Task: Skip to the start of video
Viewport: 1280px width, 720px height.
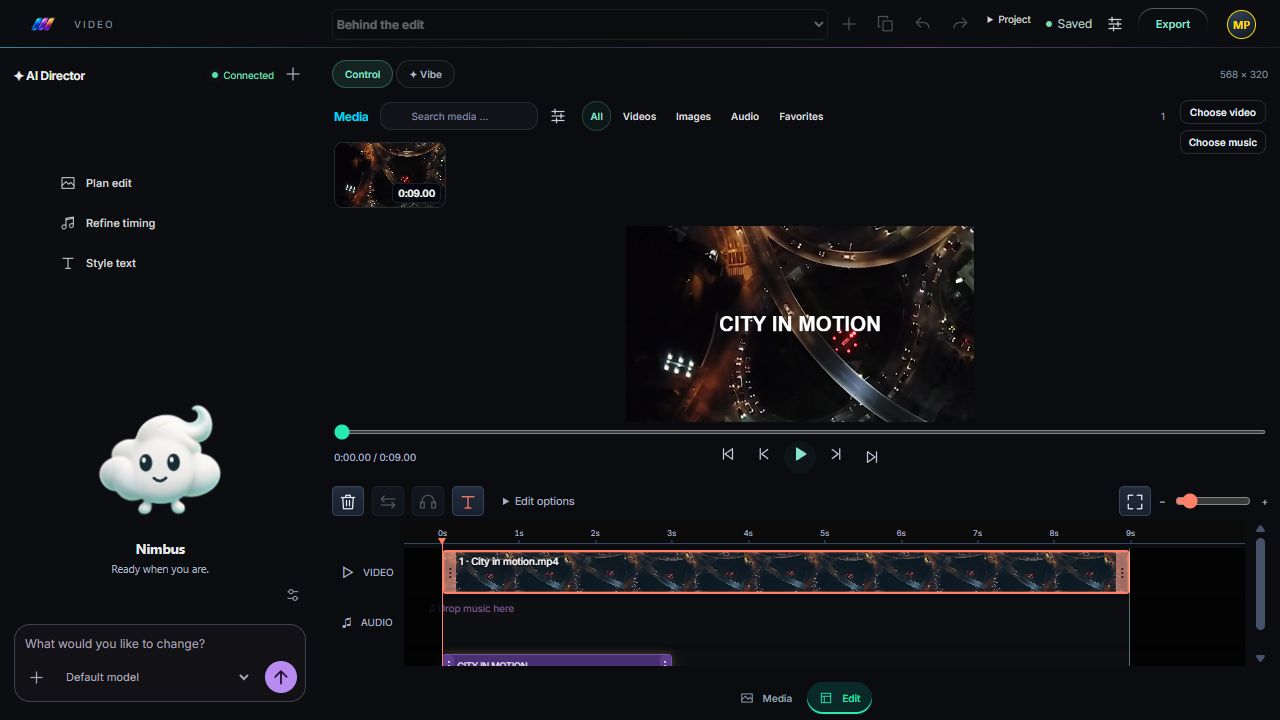Action: pos(728,455)
